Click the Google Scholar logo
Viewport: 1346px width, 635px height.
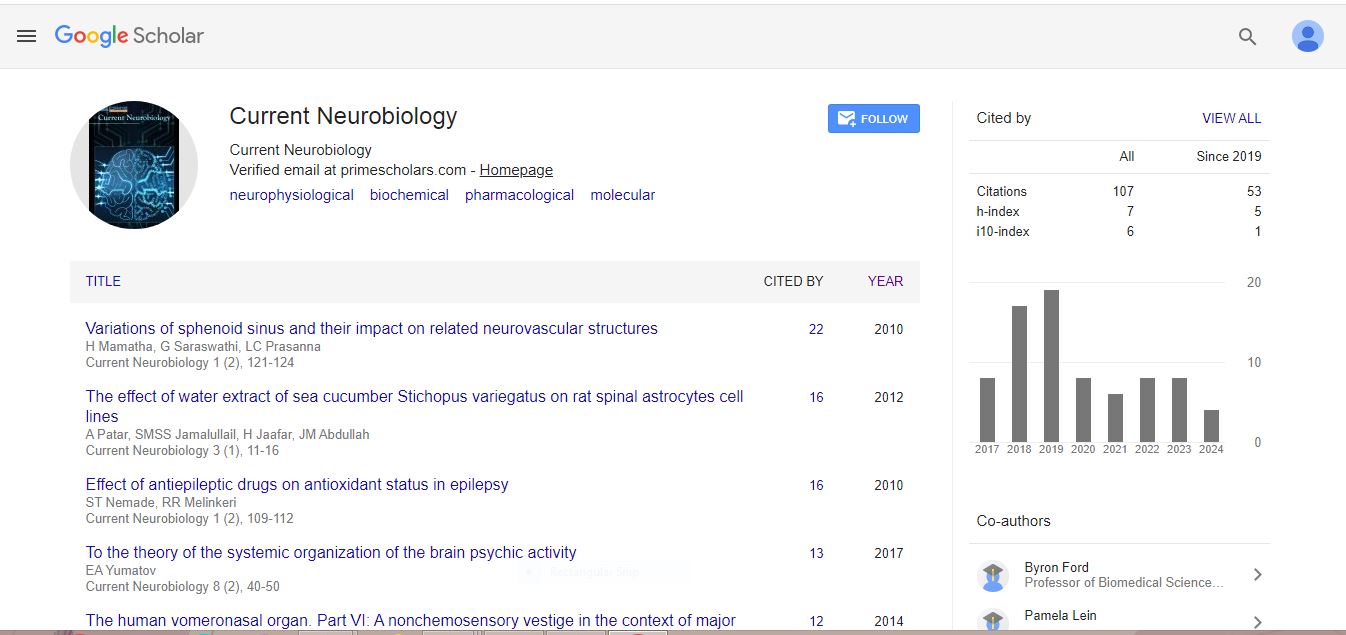pyautogui.click(x=129, y=36)
